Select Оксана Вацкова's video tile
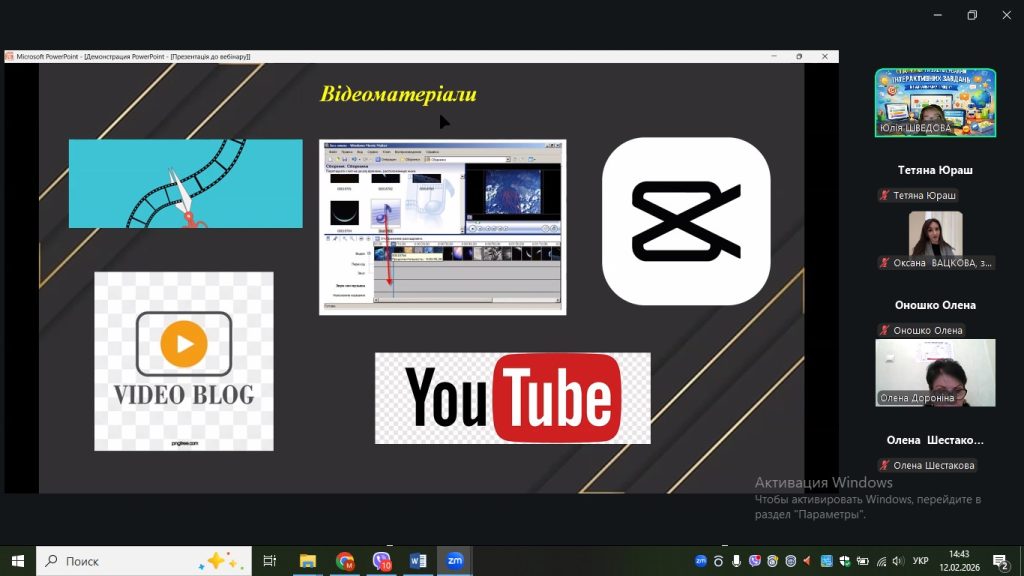Viewport: 1024px width, 576px height. 935,240
